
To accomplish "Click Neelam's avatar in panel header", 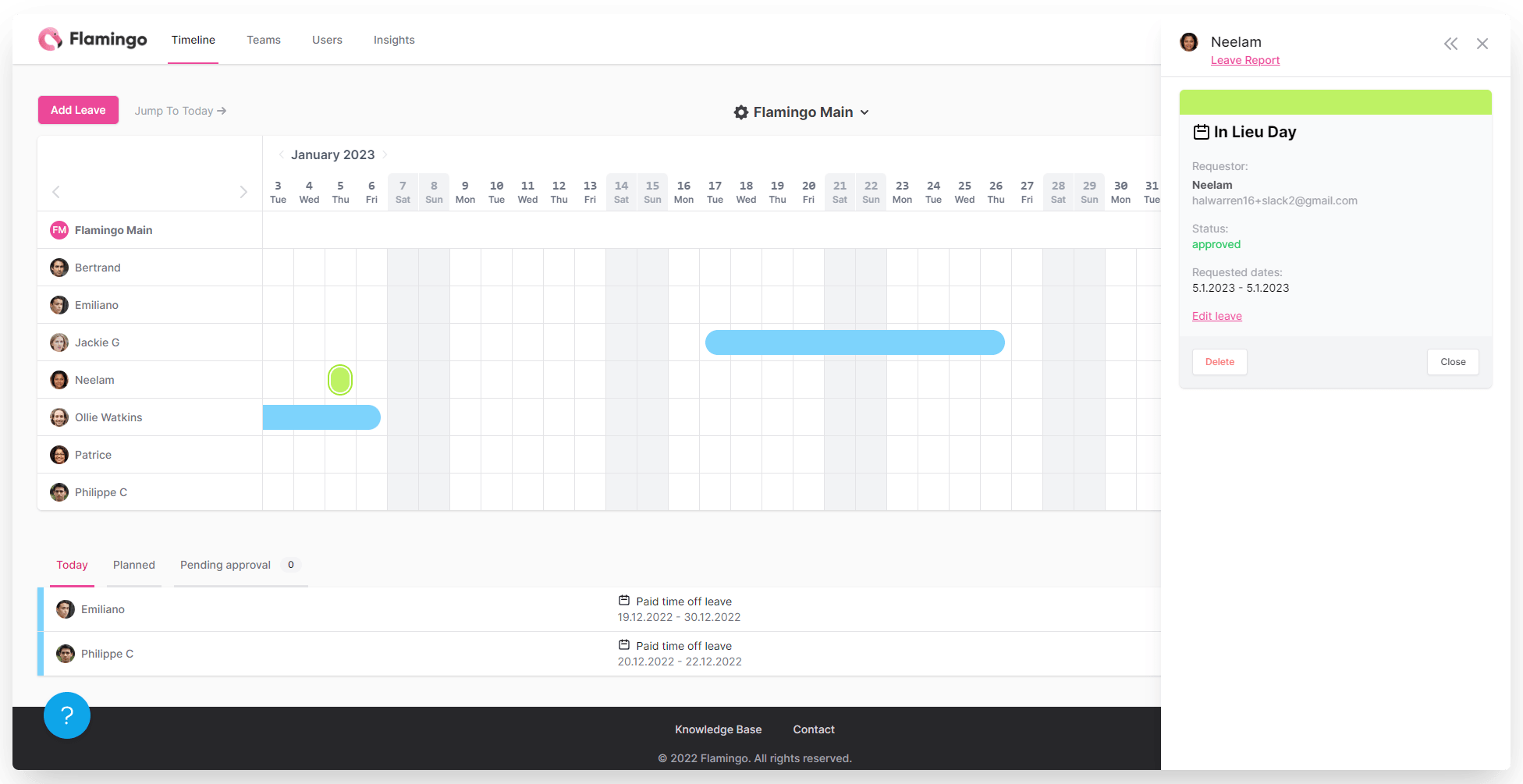I will click(x=1189, y=42).
